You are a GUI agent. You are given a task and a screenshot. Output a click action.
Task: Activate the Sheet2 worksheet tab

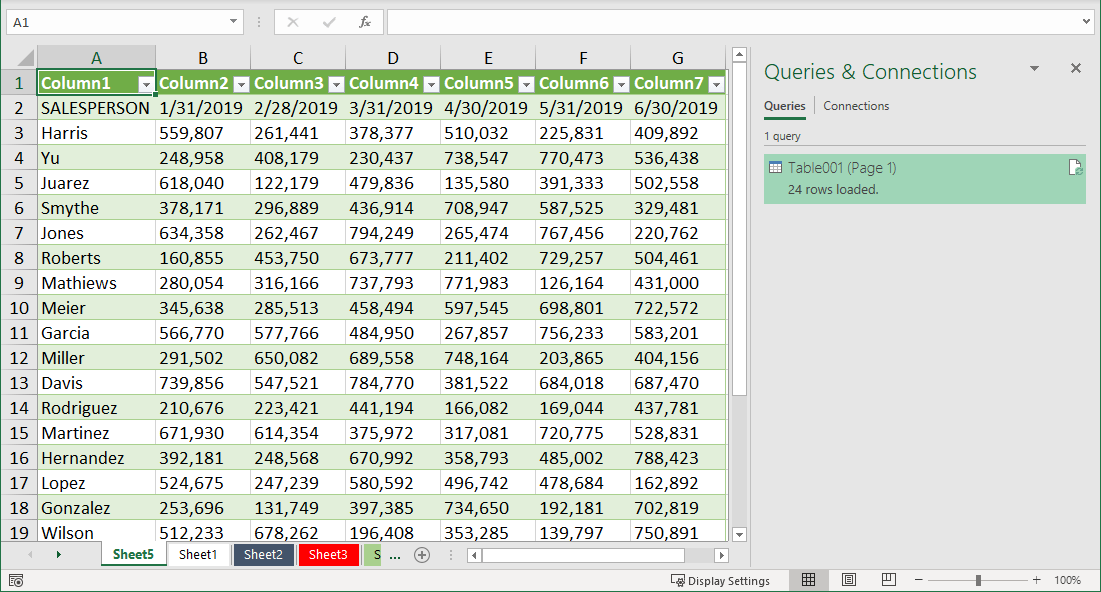pos(263,554)
